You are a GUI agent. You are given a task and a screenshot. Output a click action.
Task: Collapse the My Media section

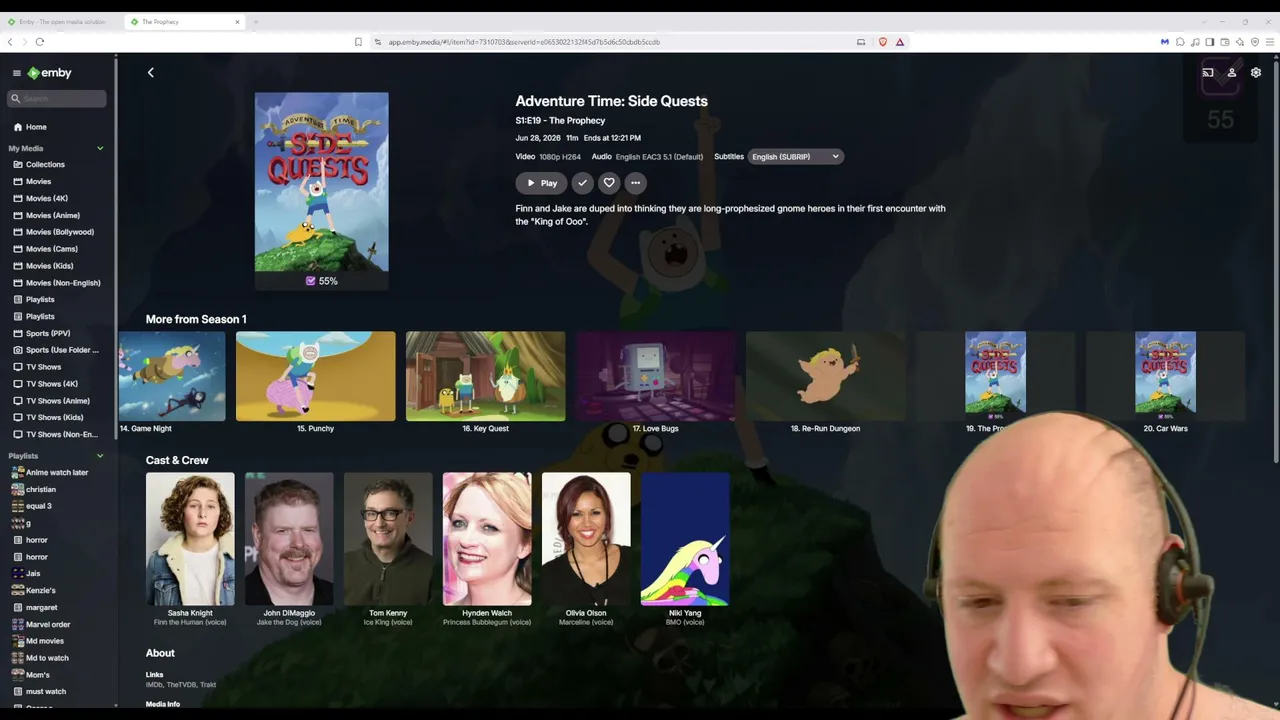(x=100, y=148)
